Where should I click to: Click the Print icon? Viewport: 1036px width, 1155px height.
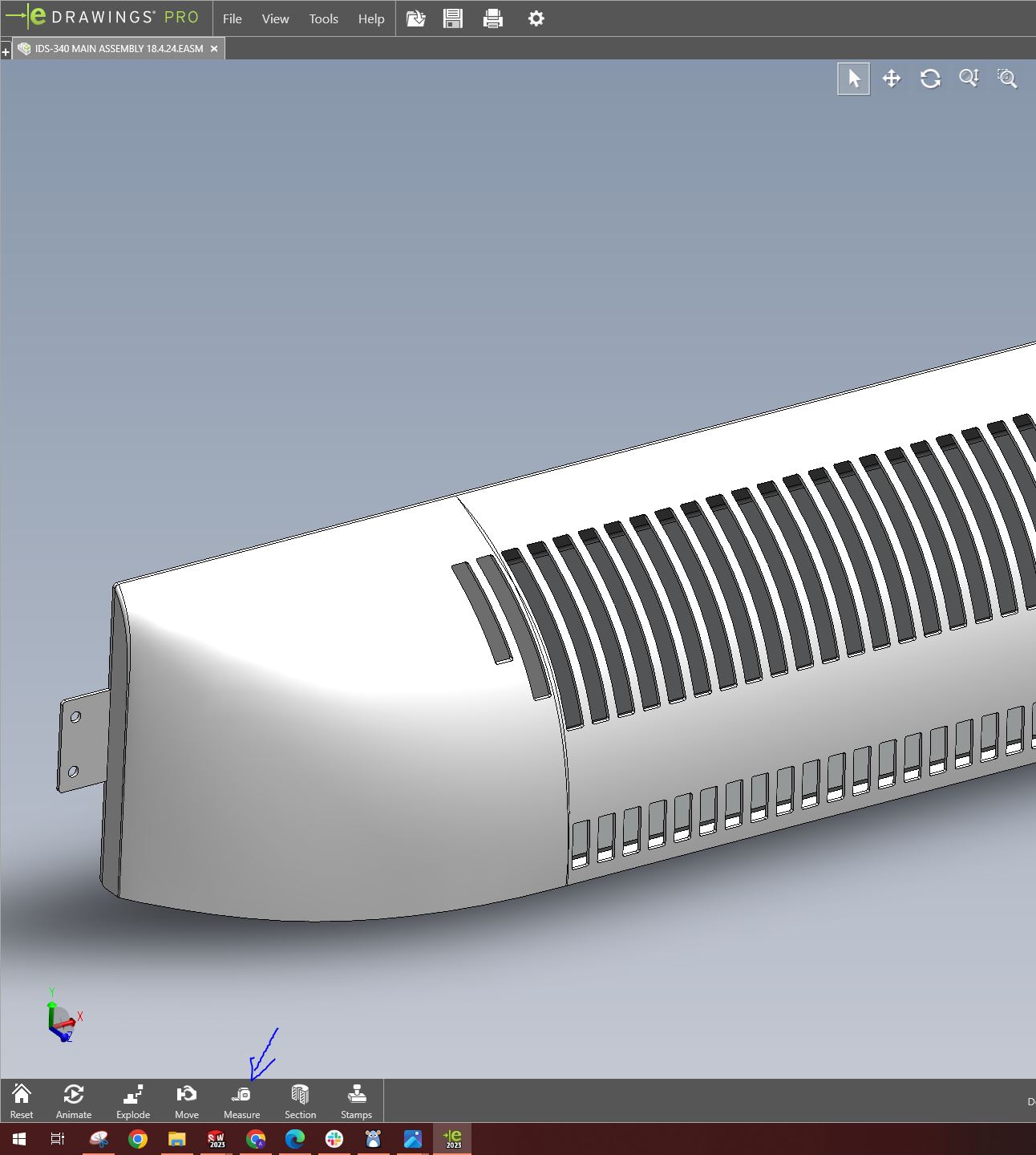[x=493, y=18]
